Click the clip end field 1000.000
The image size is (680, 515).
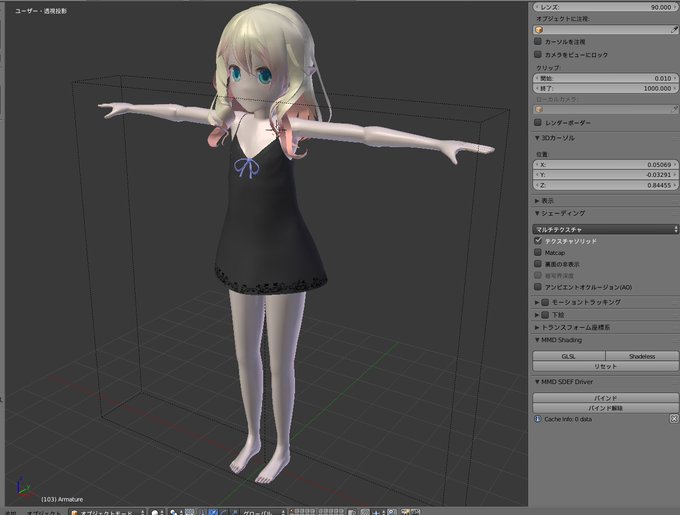[x=605, y=88]
